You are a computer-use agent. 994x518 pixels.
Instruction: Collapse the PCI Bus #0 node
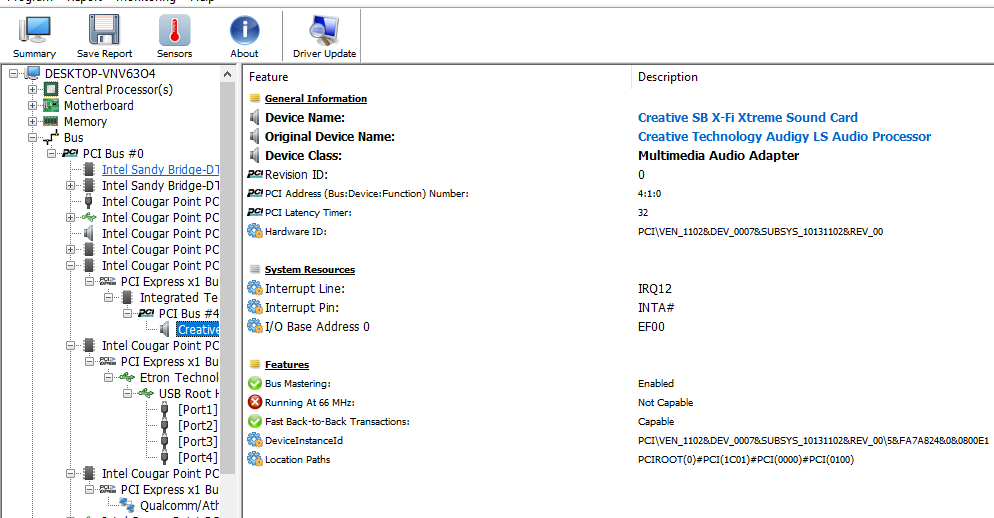click(x=51, y=153)
